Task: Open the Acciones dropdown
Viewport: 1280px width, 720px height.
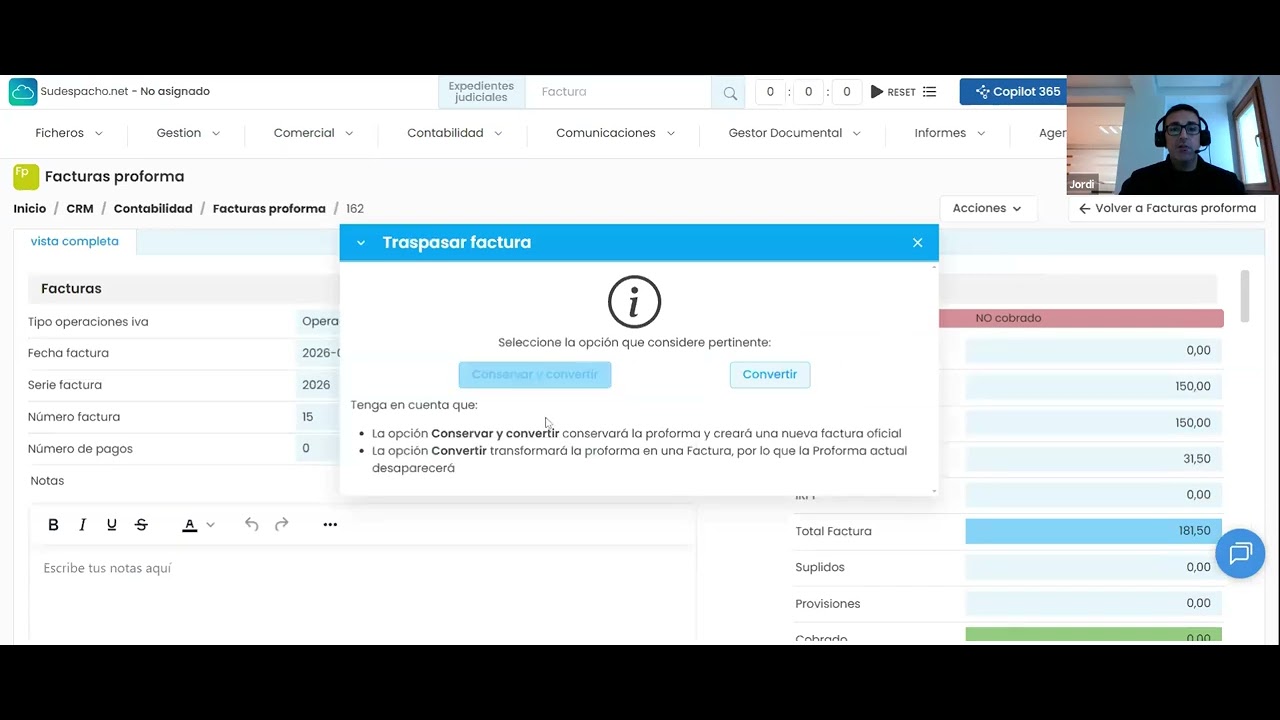Action: [987, 209]
